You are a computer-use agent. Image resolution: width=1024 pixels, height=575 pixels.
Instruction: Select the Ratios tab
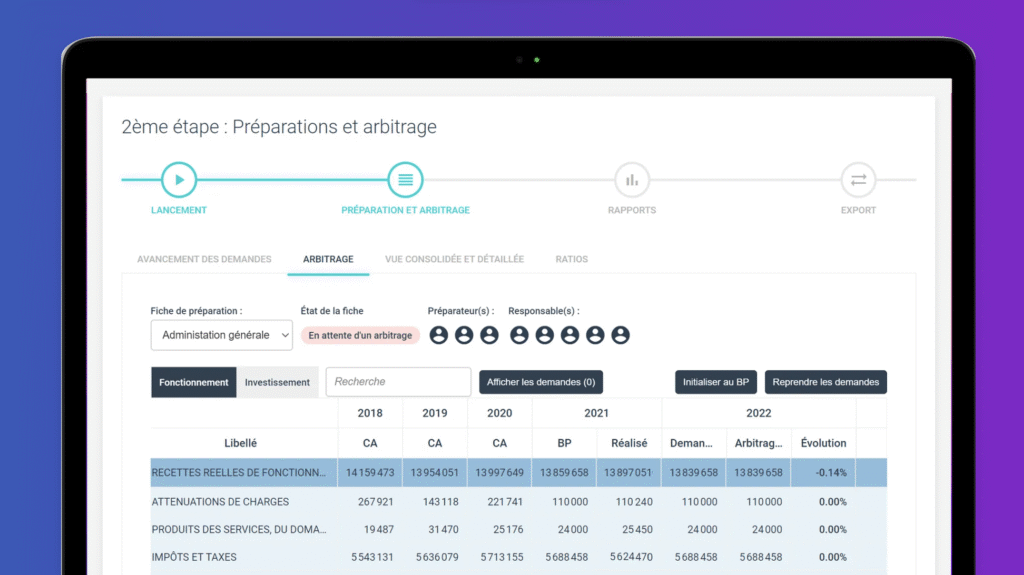571,259
